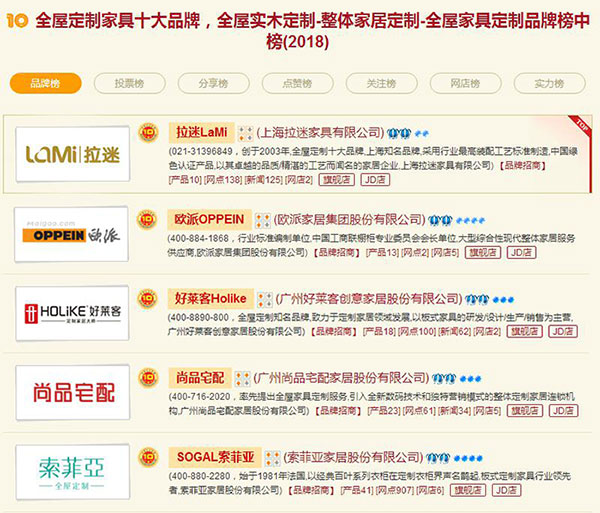
Task: Click the medal badge beside 拉迷LaMi
Action: 149,133
